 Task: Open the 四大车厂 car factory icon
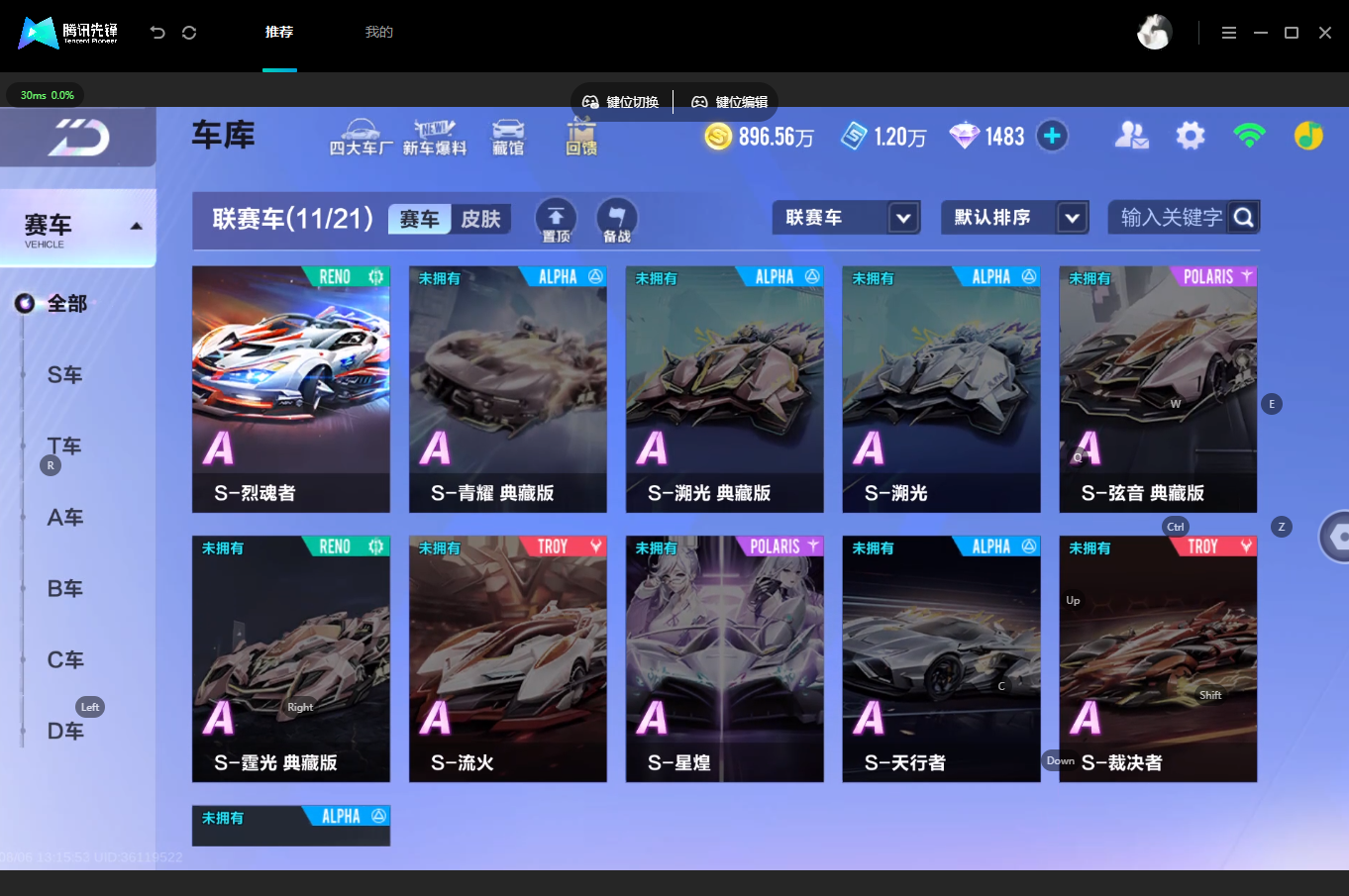361,138
